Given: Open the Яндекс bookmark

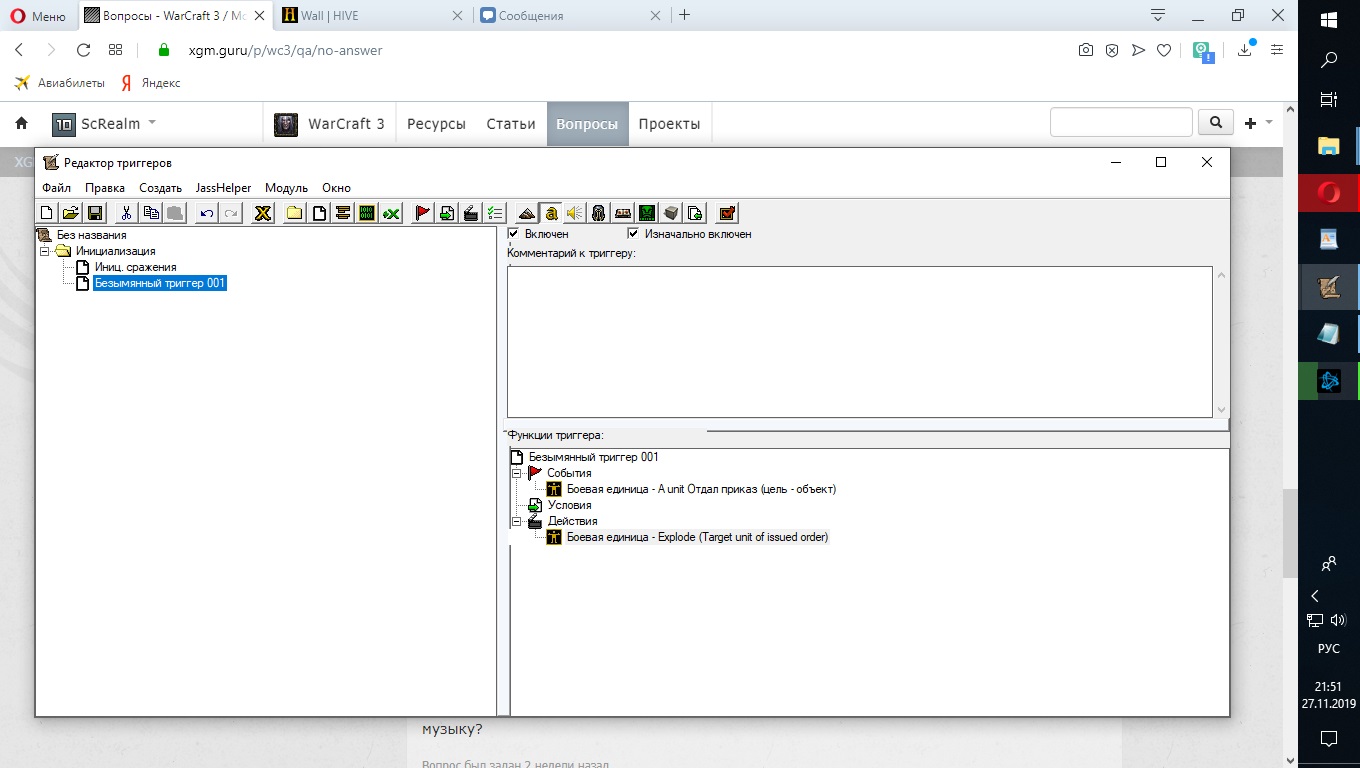Looking at the screenshot, I should click(151, 83).
